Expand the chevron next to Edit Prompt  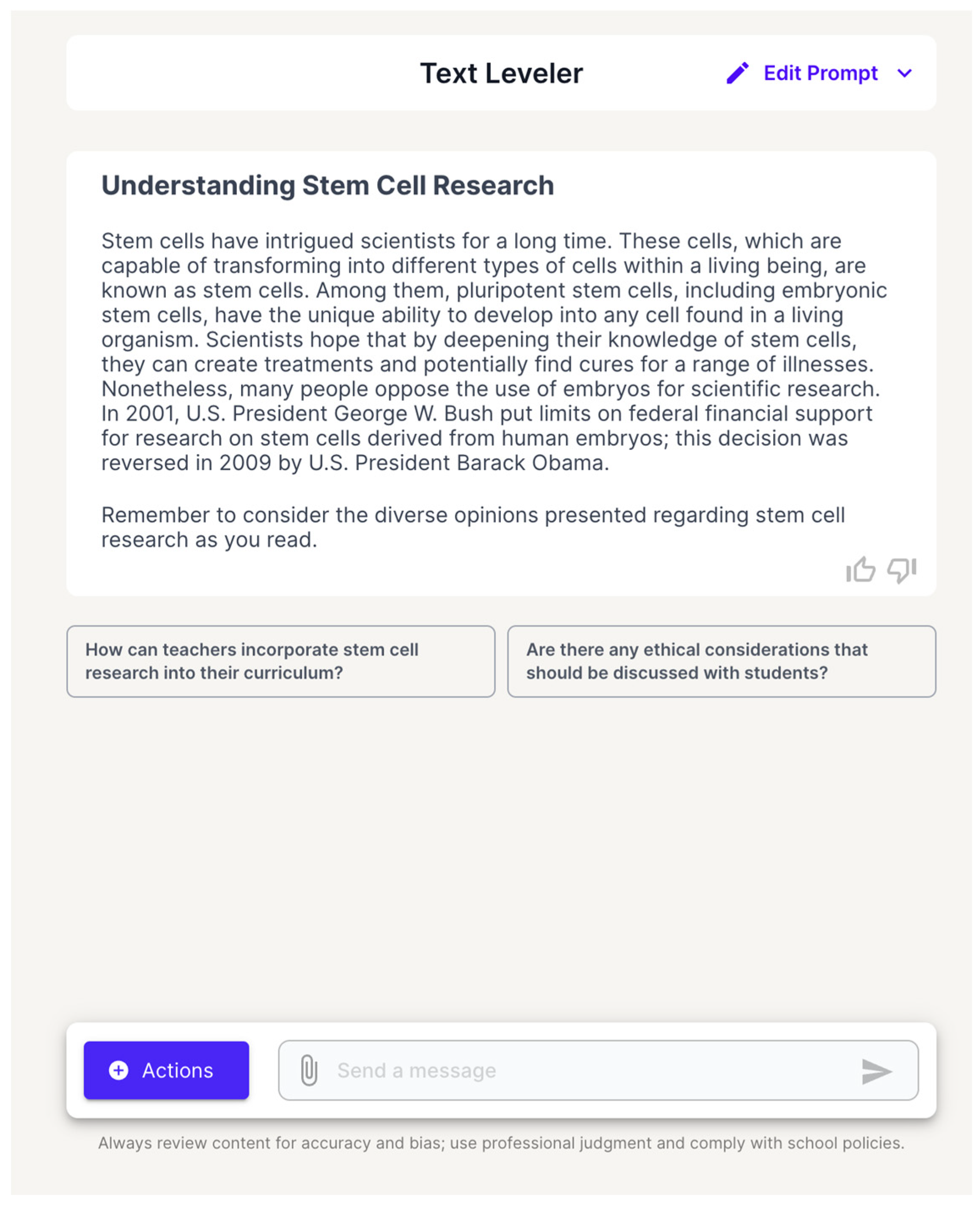click(x=904, y=73)
